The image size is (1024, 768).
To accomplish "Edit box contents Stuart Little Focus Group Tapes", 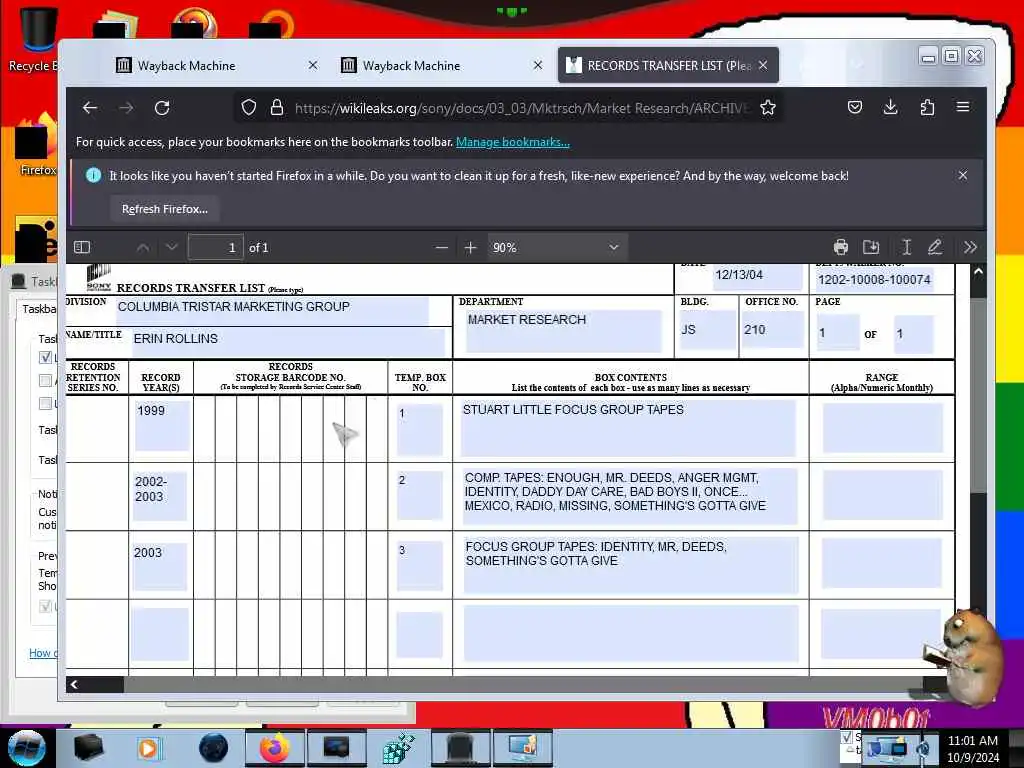I will pos(628,428).
